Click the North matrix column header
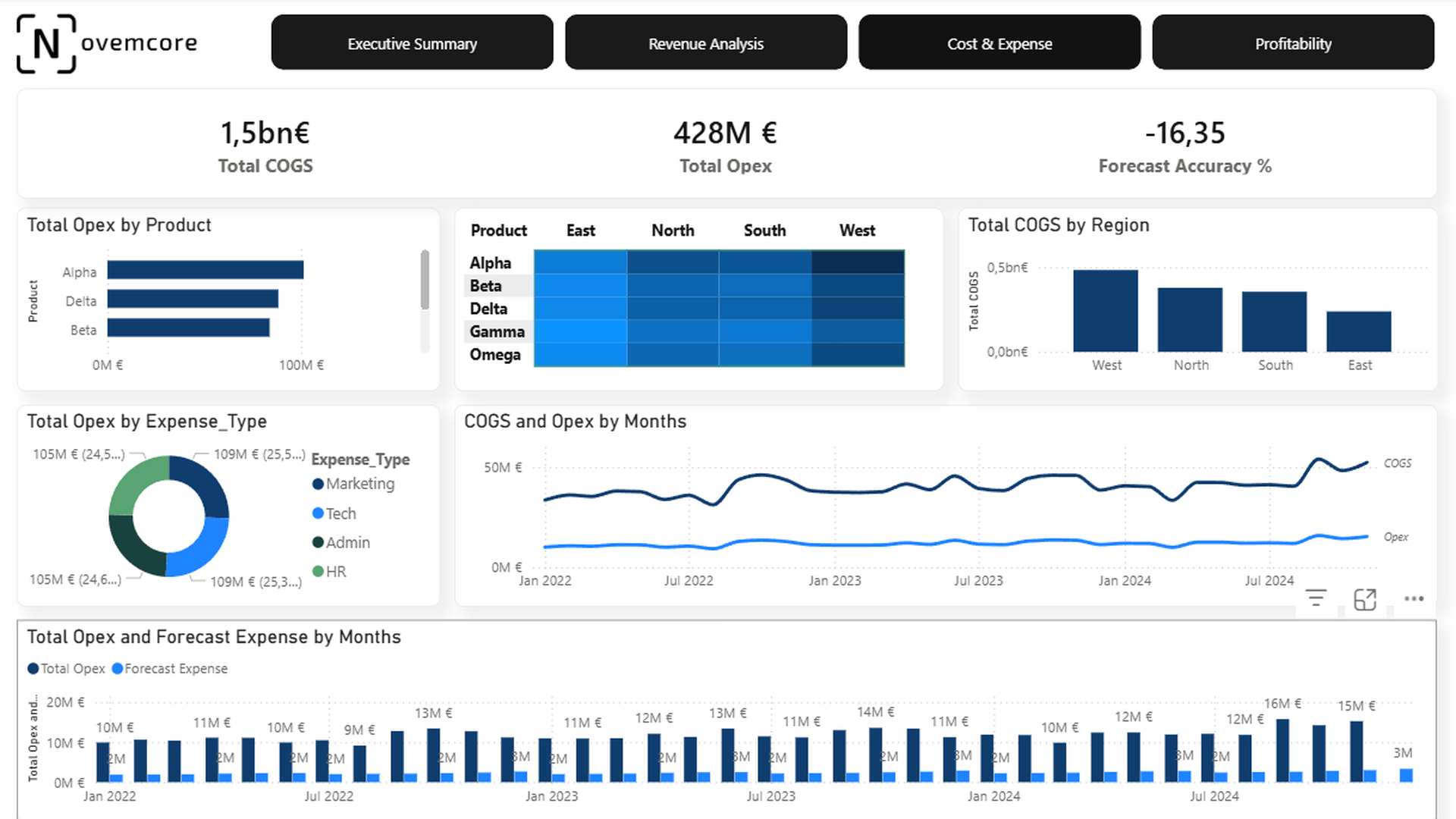 click(x=673, y=231)
